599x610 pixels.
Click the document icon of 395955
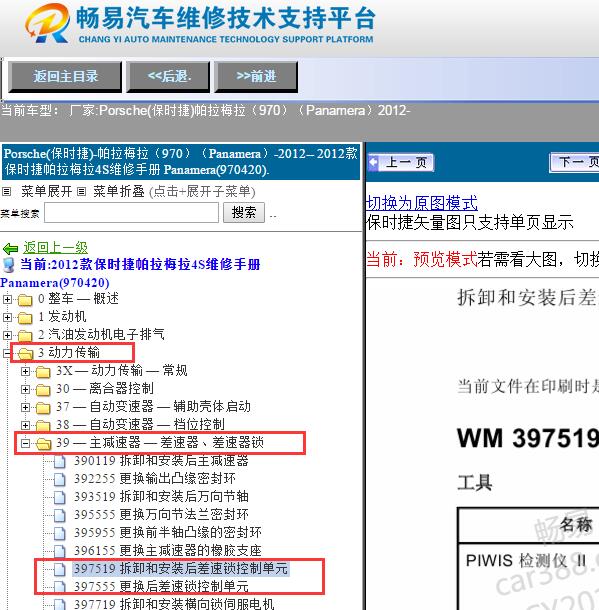point(60,533)
